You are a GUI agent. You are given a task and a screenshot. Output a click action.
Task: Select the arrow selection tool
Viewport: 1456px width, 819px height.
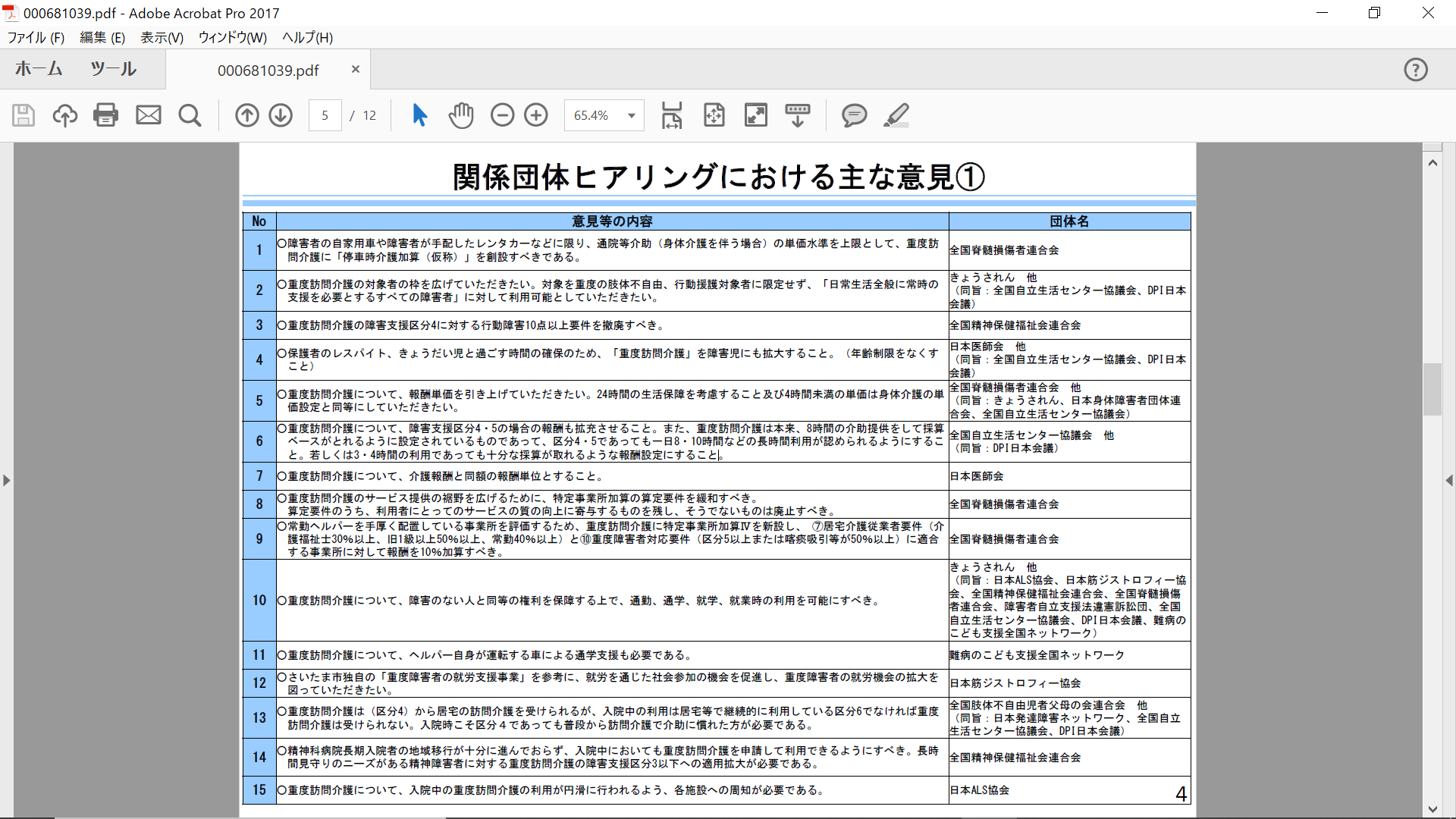click(x=419, y=115)
